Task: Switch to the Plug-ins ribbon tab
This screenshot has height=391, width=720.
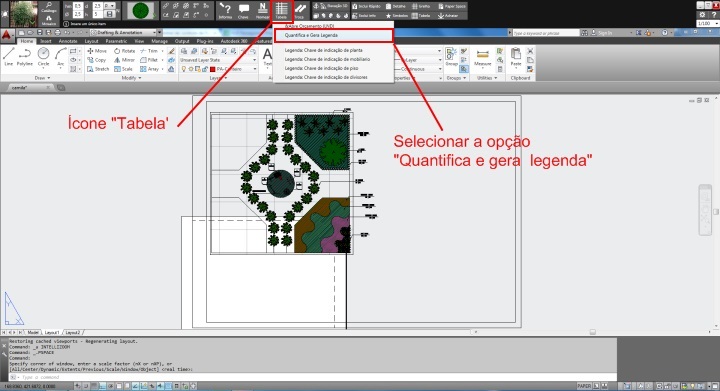Action: pos(205,41)
